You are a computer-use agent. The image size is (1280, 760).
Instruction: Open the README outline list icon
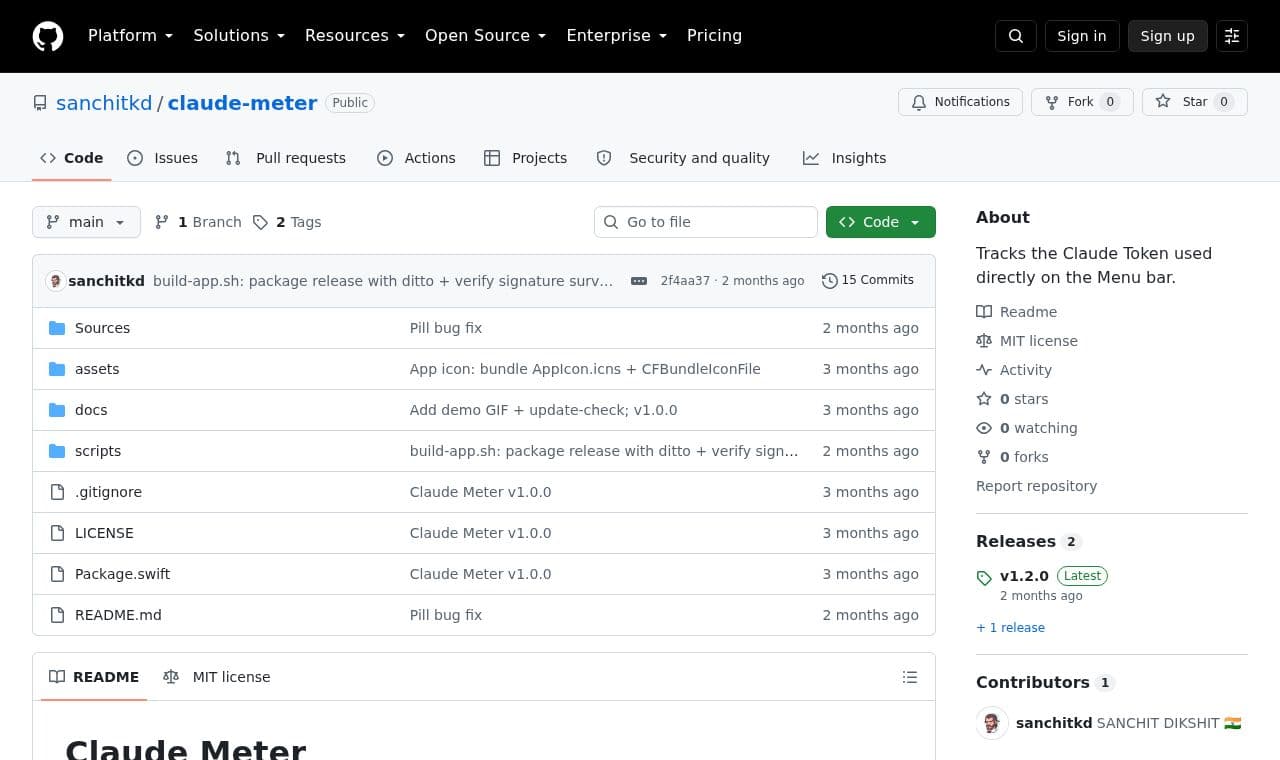click(910, 677)
